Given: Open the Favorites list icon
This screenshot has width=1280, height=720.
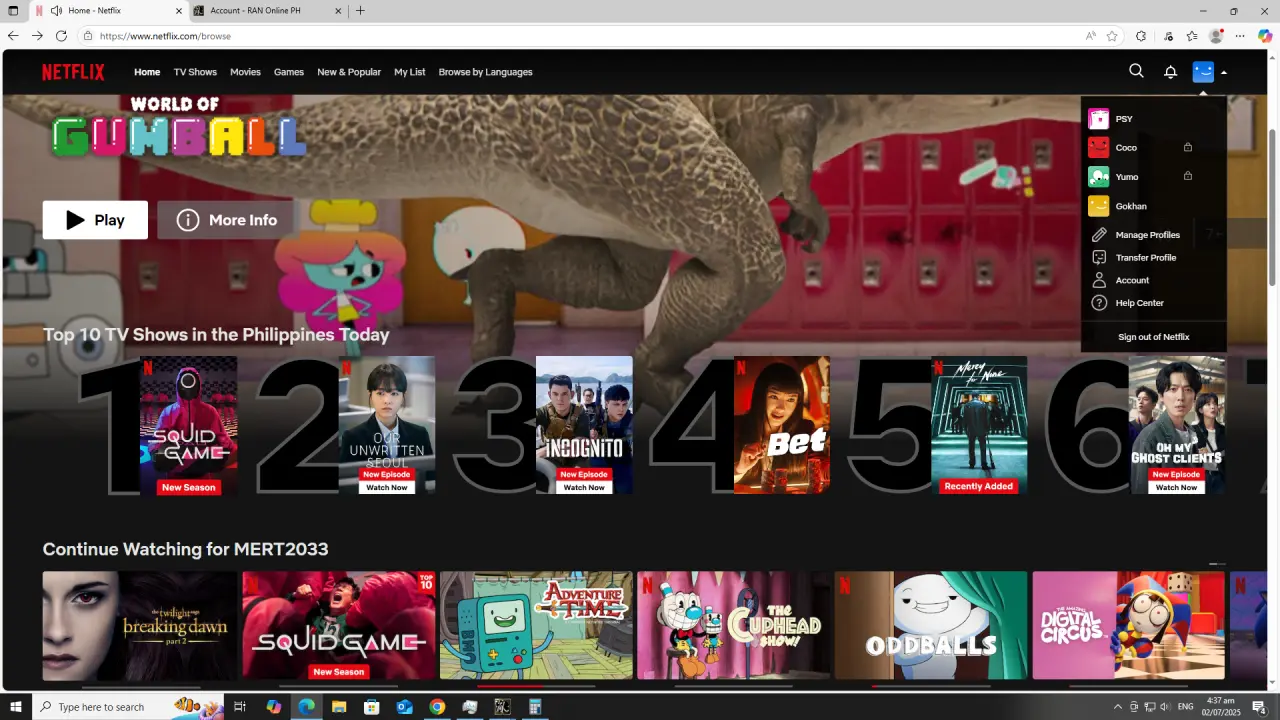Looking at the screenshot, I should pos(1192,36).
